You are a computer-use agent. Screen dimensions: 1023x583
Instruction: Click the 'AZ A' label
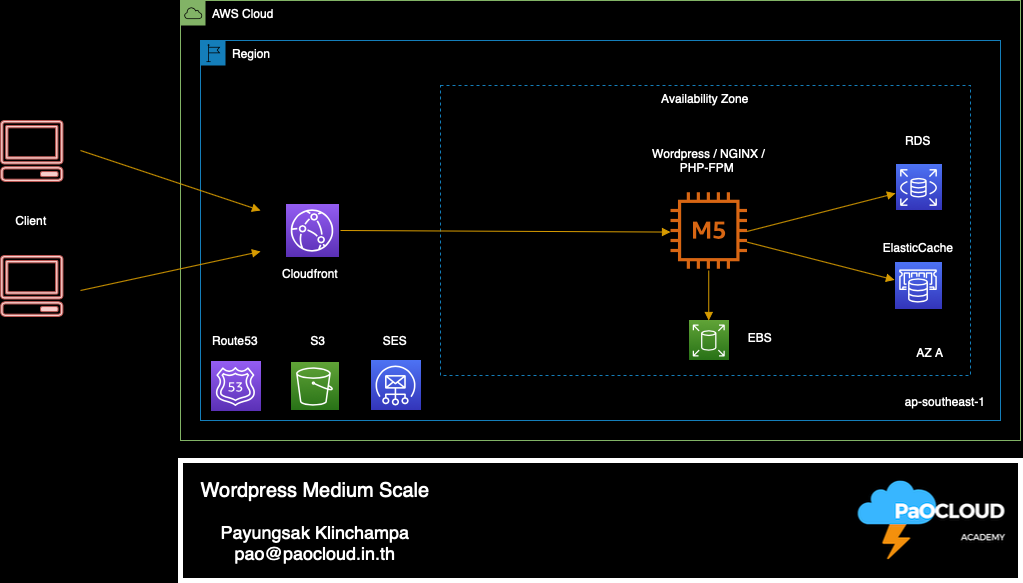[x=929, y=353]
